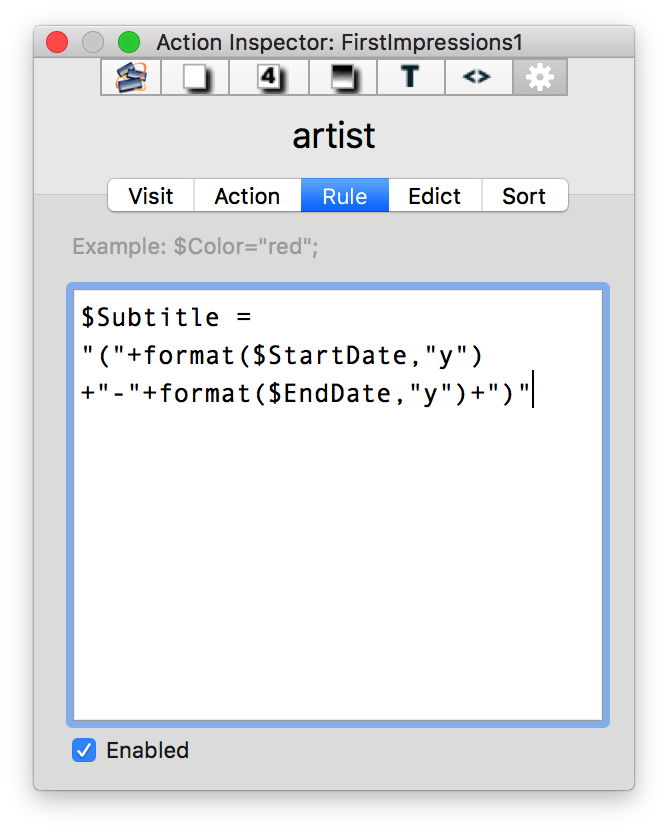Click the "Action Inspector: FirstImpressions1" window title
This screenshot has width=668, height=832.
click(339, 42)
